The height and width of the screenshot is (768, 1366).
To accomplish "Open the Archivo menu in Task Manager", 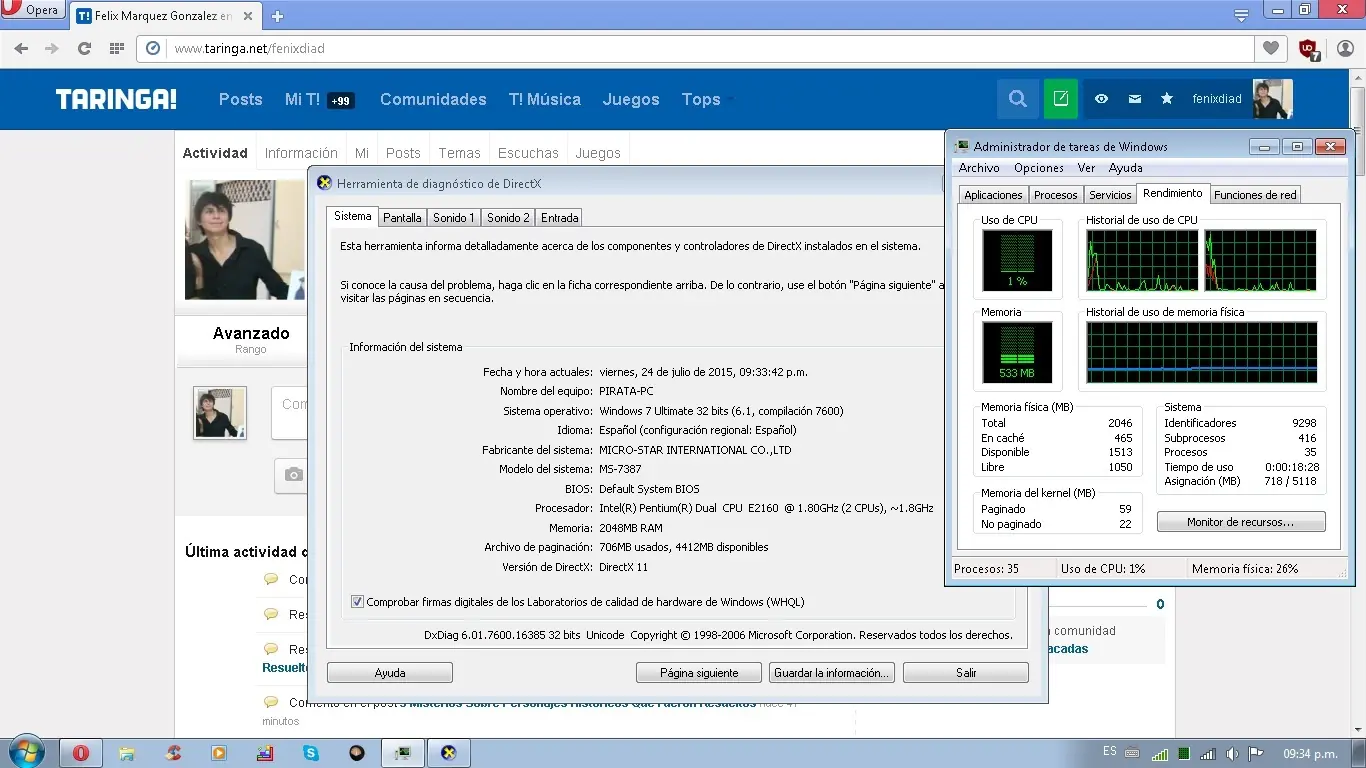I will click(979, 168).
